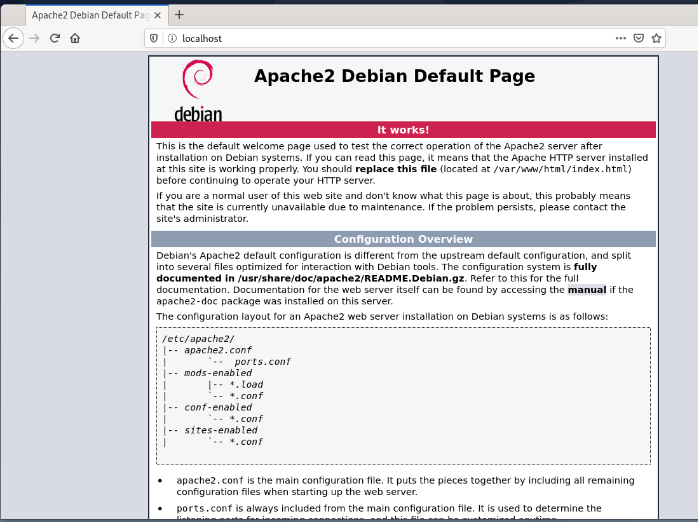Open tracking protection shield icon
The image size is (698, 523).
click(154, 38)
